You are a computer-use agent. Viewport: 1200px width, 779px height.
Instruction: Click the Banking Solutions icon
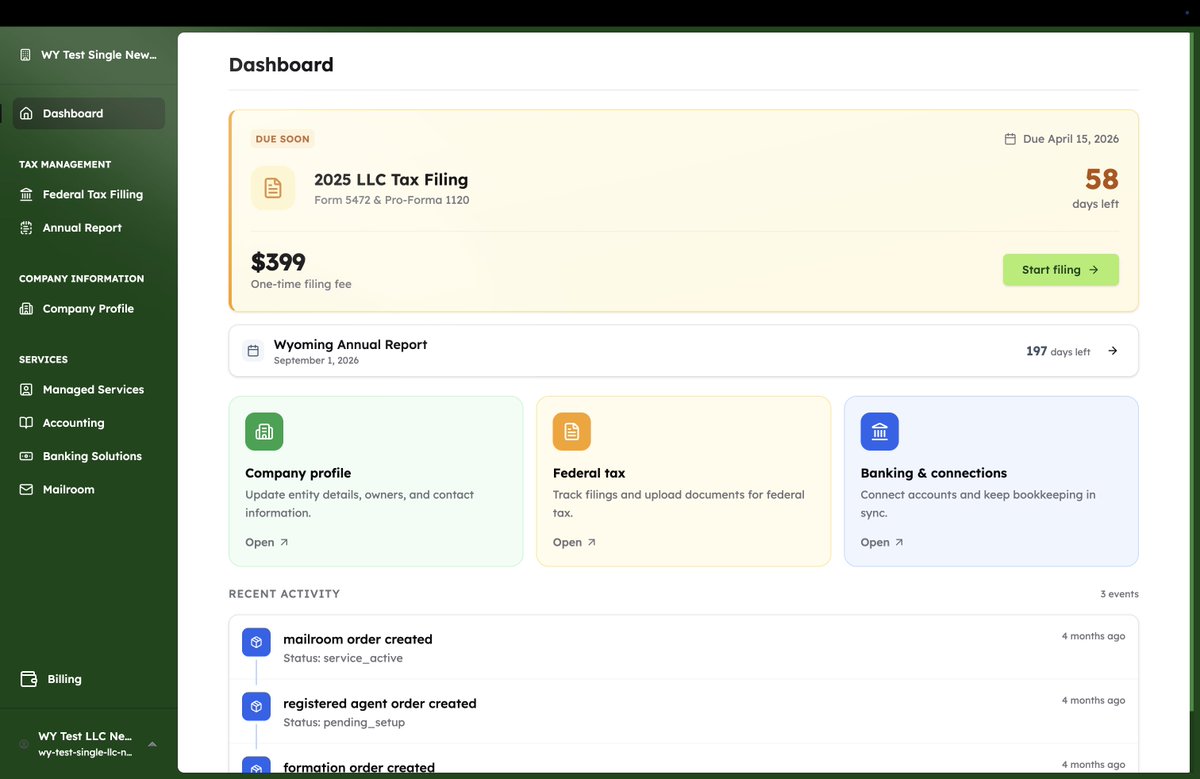(x=26, y=456)
